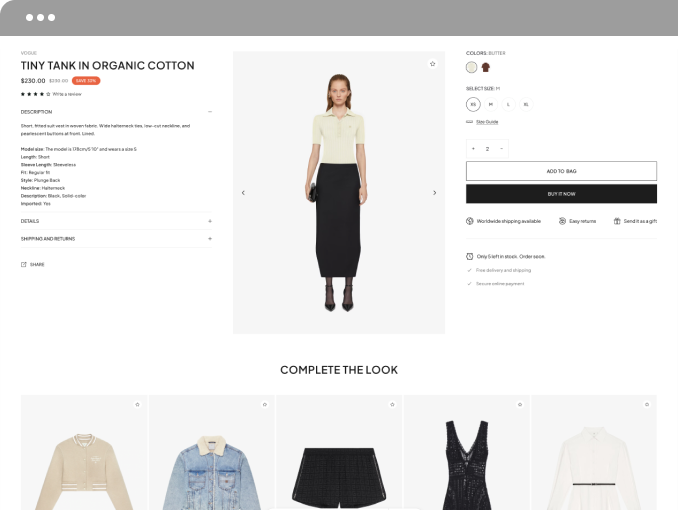The width and height of the screenshot is (678, 510).
Task: Expand Shipping and Returns section
Action: [x=210, y=239]
